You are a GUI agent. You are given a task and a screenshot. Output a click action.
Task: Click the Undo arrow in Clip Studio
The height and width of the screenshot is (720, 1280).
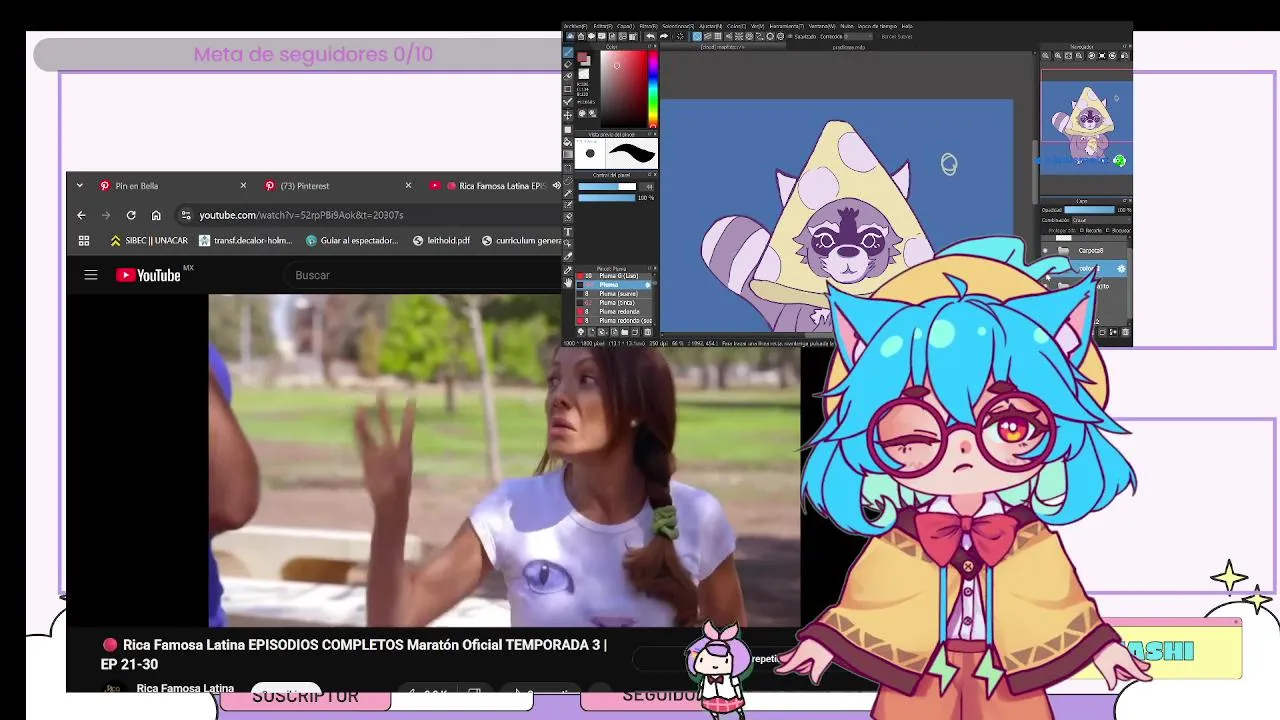pos(650,36)
